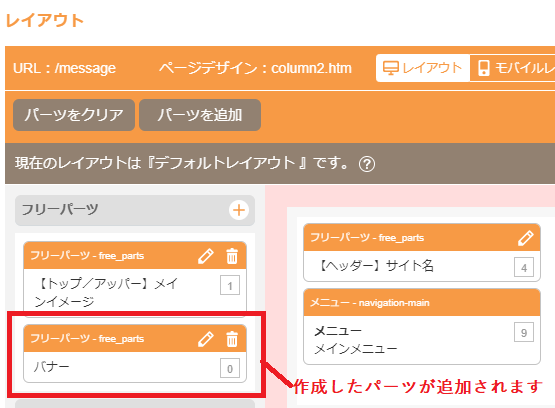This screenshot has width=555, height=408.
Task: Click the パーツを追加 button
Action: pyautogui.click(x=200, y=115)
